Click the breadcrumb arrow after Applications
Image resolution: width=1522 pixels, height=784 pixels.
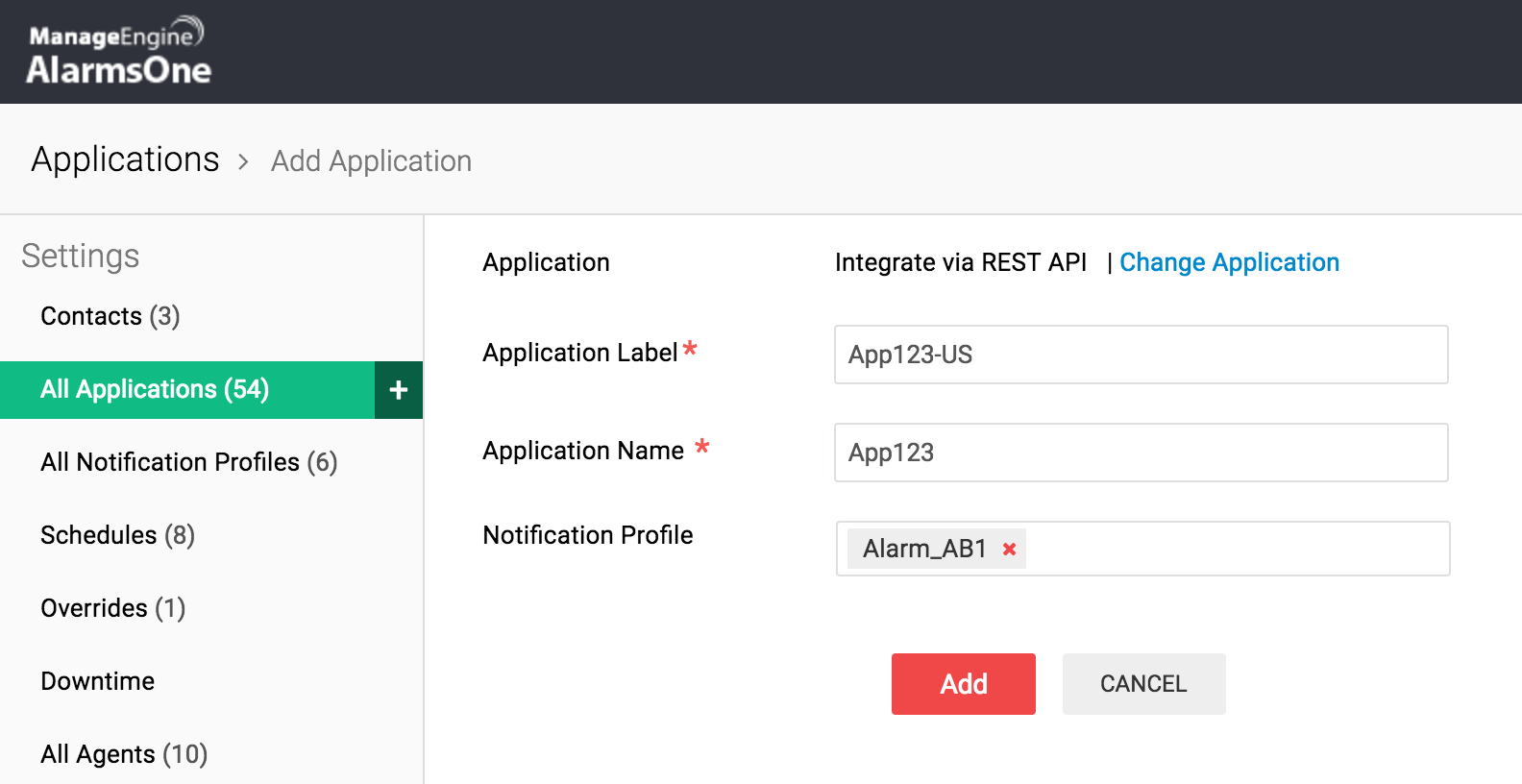(x=244, y=162)
